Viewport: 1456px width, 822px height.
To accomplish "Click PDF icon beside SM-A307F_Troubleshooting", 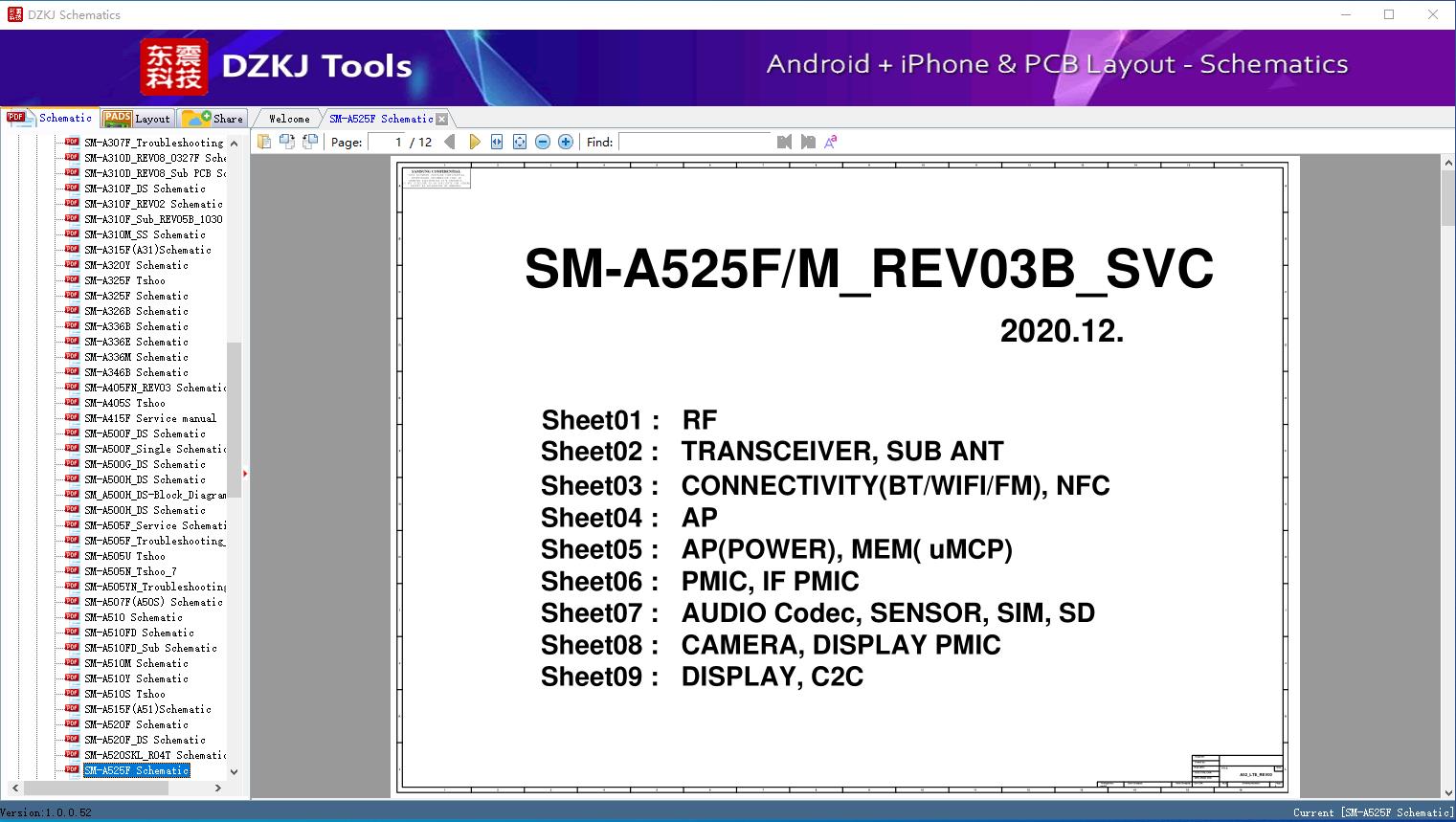I will 72,142.
